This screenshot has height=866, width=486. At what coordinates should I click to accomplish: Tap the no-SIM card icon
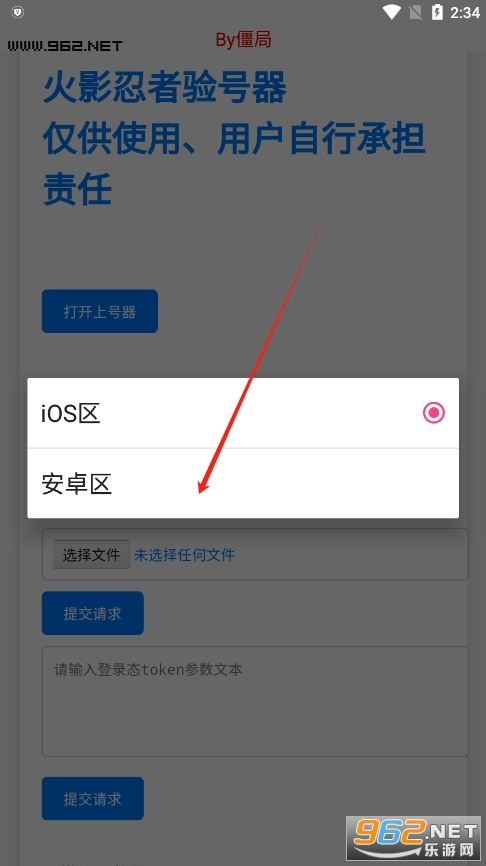click(414, 12)
